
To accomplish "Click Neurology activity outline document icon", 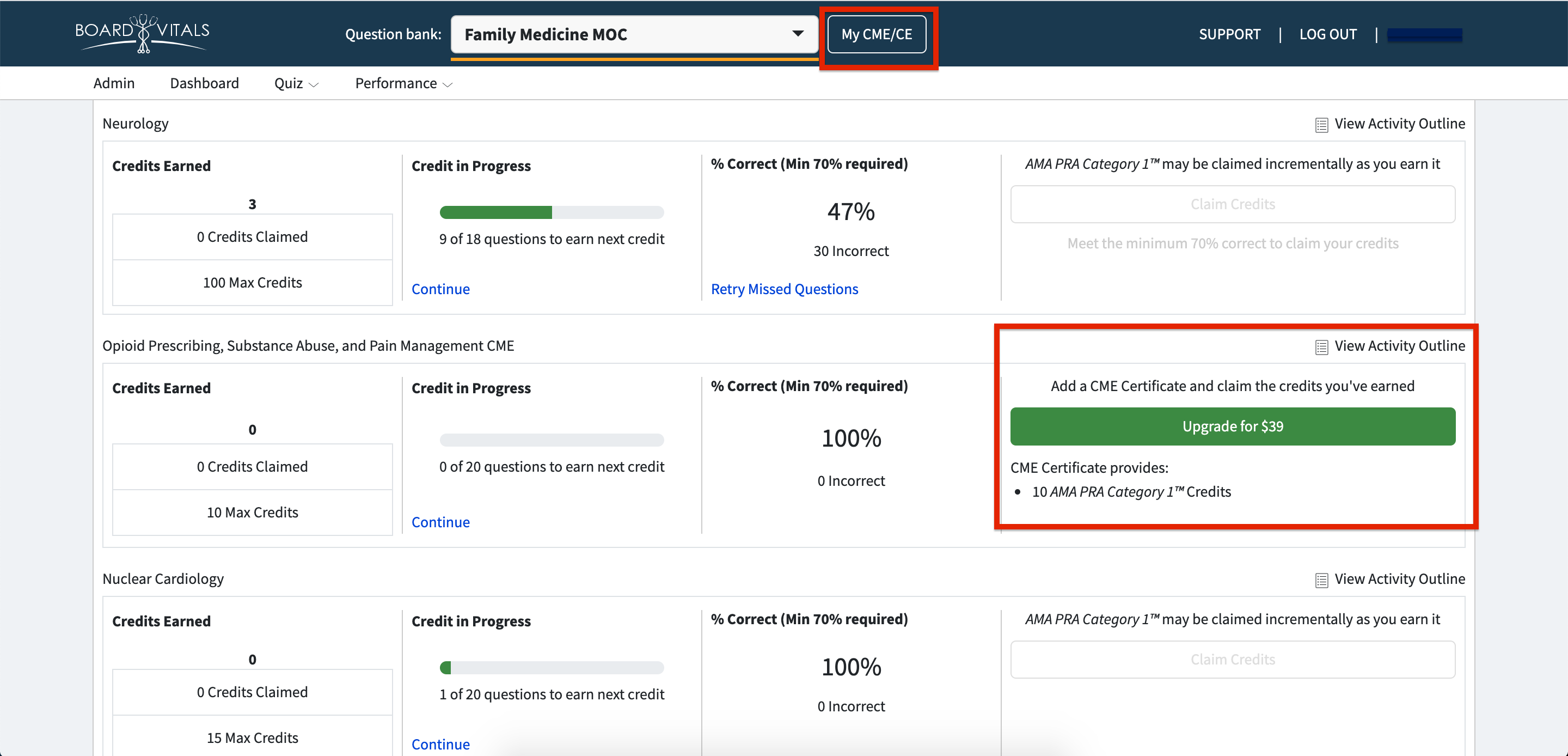I will point(1321,125).
